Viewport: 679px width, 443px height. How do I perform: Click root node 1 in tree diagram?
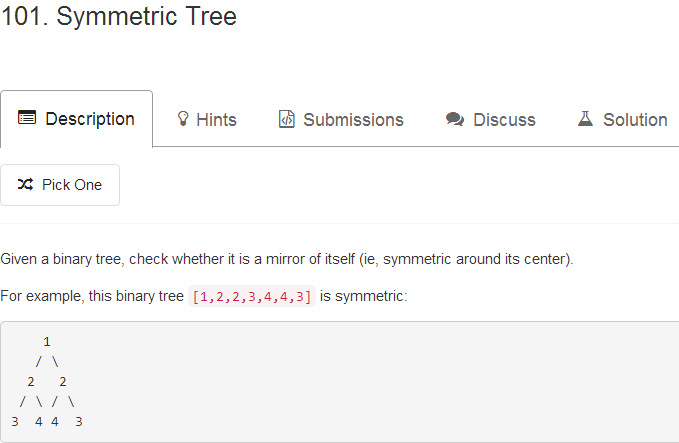click(x=47, y=341)
